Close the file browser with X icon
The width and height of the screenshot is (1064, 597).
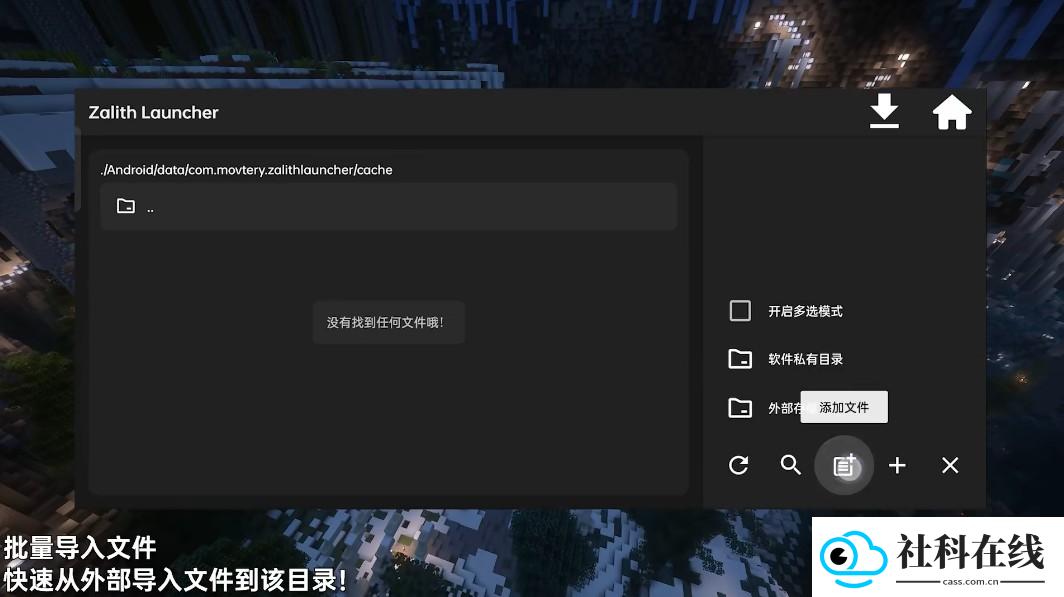[950, 465]
